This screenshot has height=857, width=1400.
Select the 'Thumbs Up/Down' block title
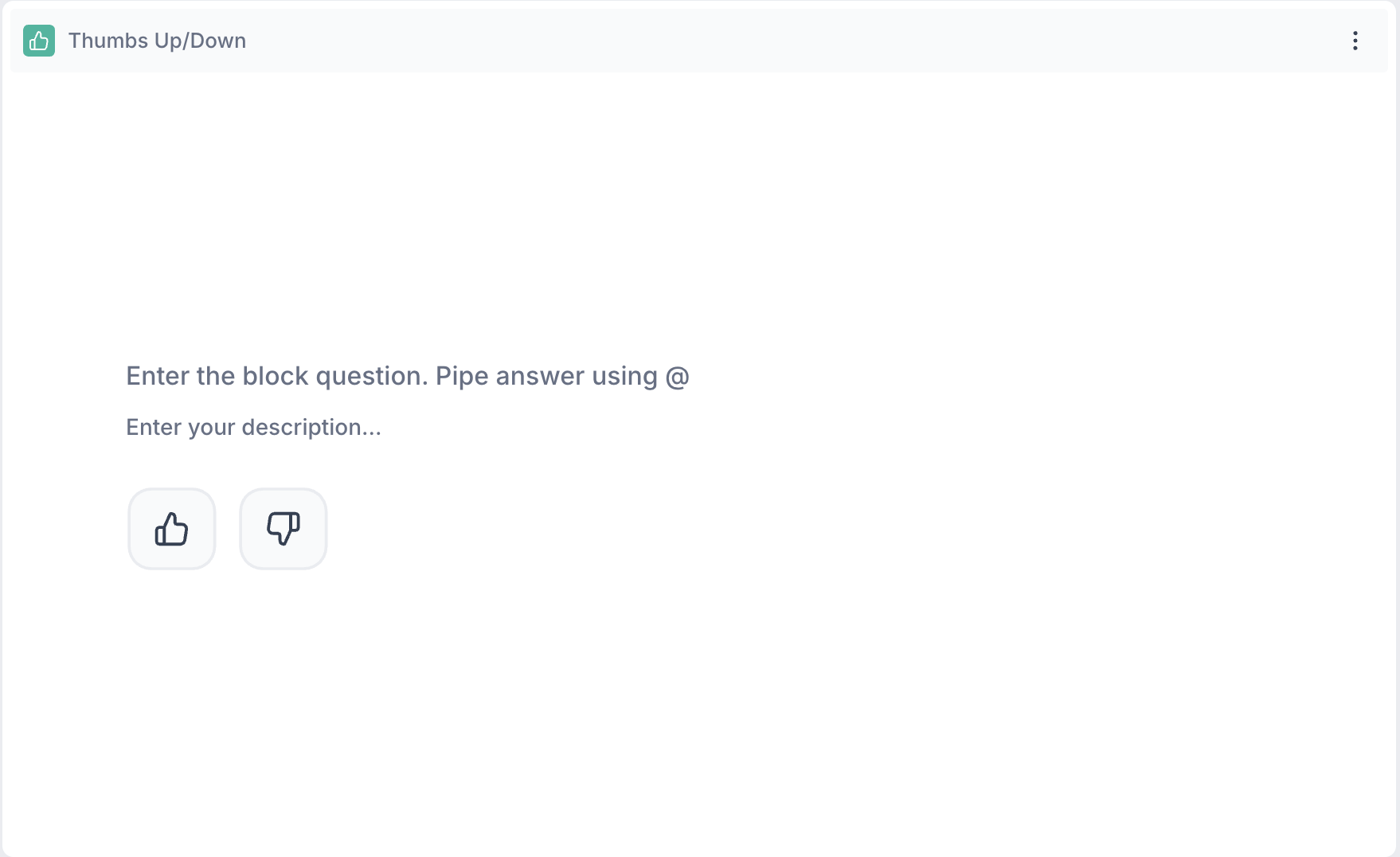pyautogui.click(x=157, y=41)
